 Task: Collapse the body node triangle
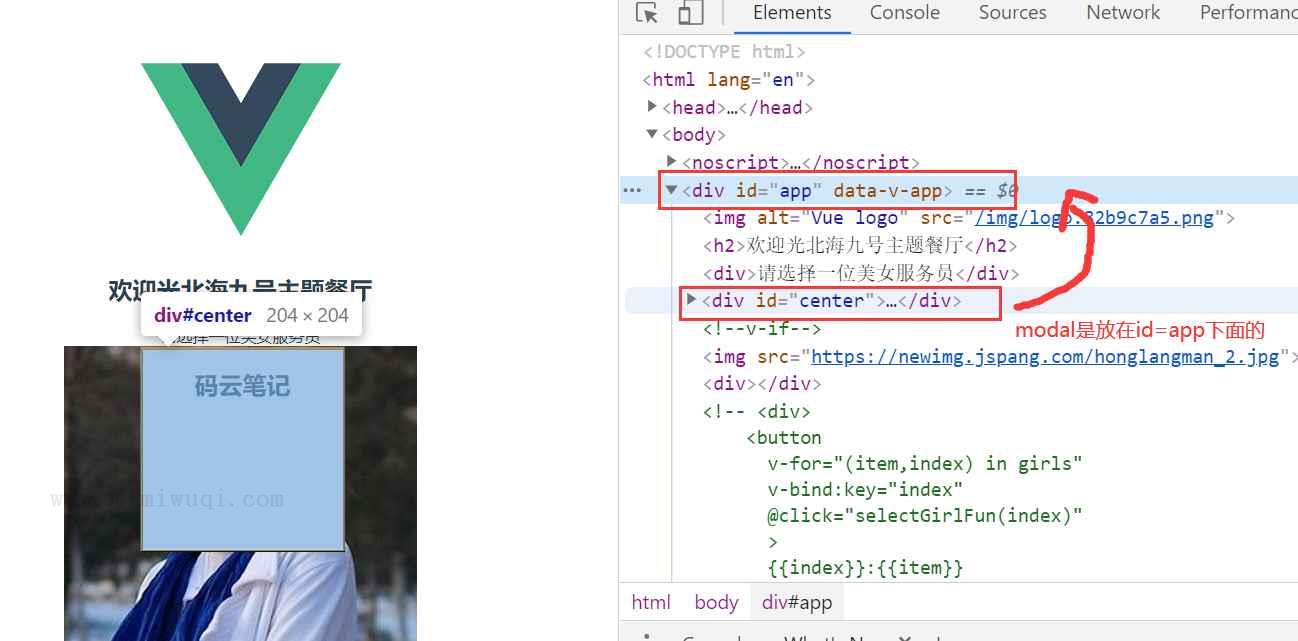tap(652, 134)
